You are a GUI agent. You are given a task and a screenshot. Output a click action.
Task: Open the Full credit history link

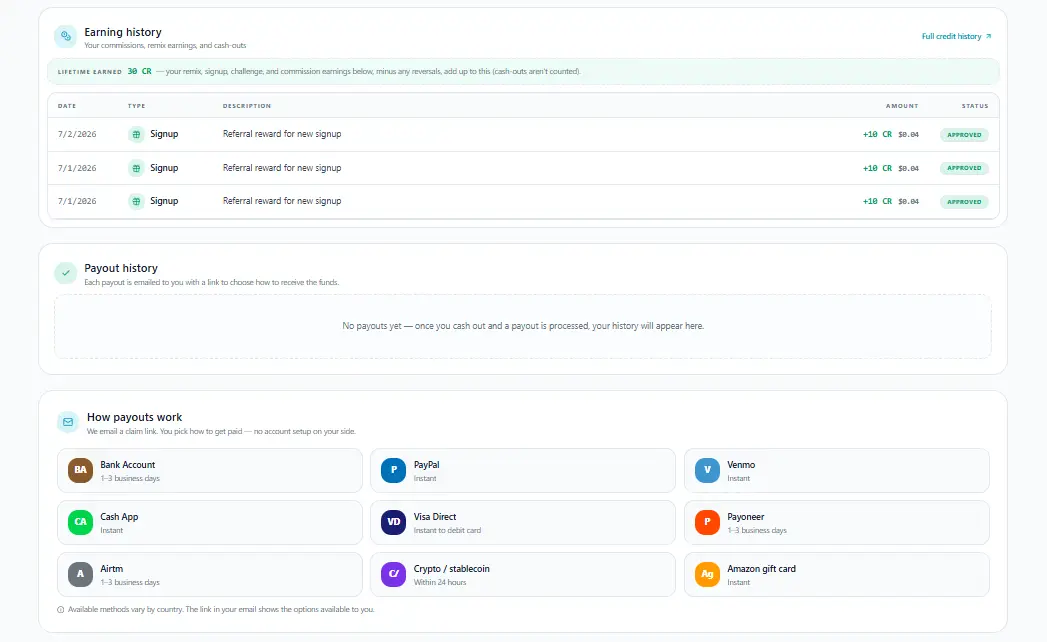point(956,36)
